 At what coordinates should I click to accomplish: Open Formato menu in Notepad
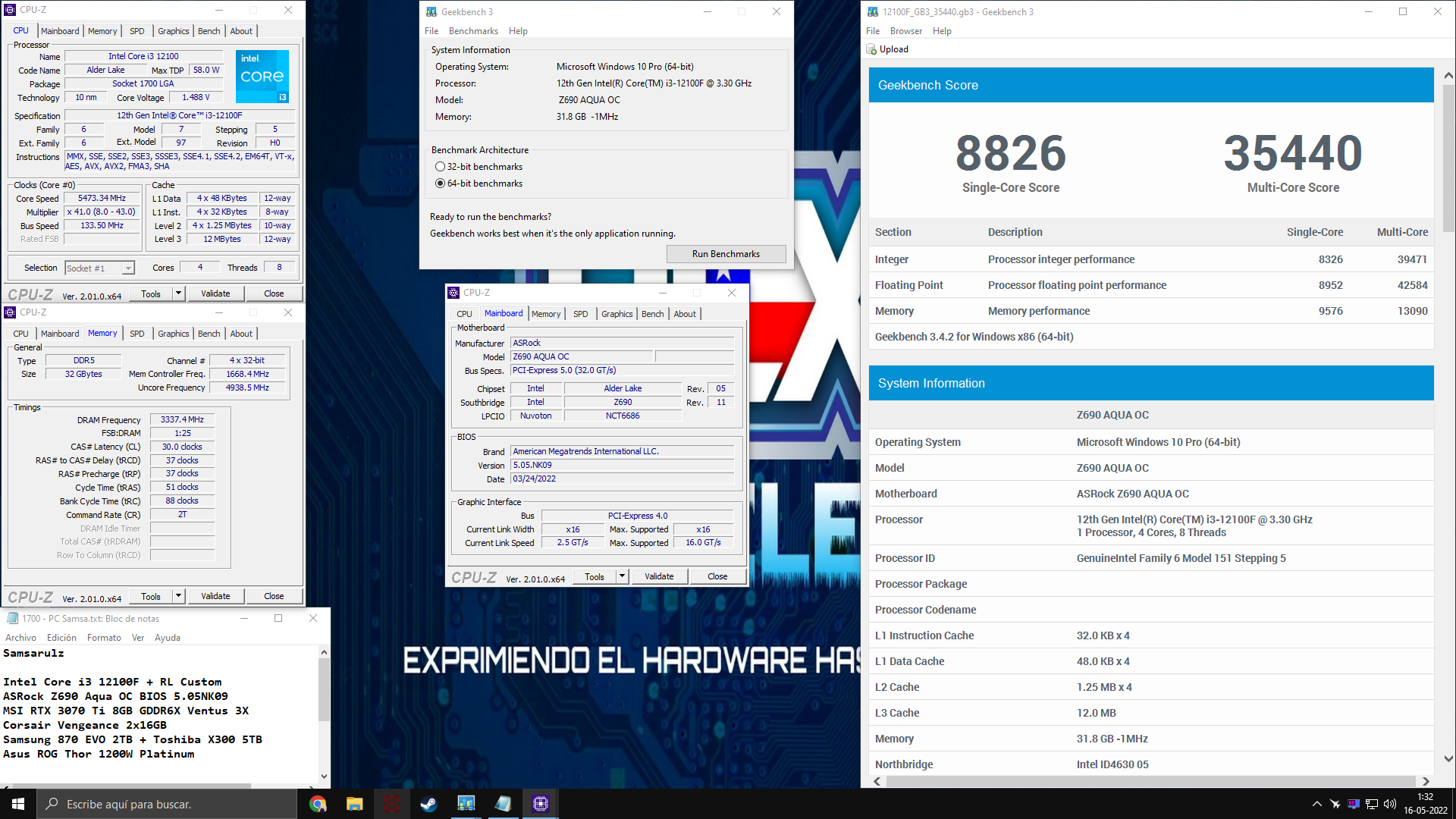point(104,638)
